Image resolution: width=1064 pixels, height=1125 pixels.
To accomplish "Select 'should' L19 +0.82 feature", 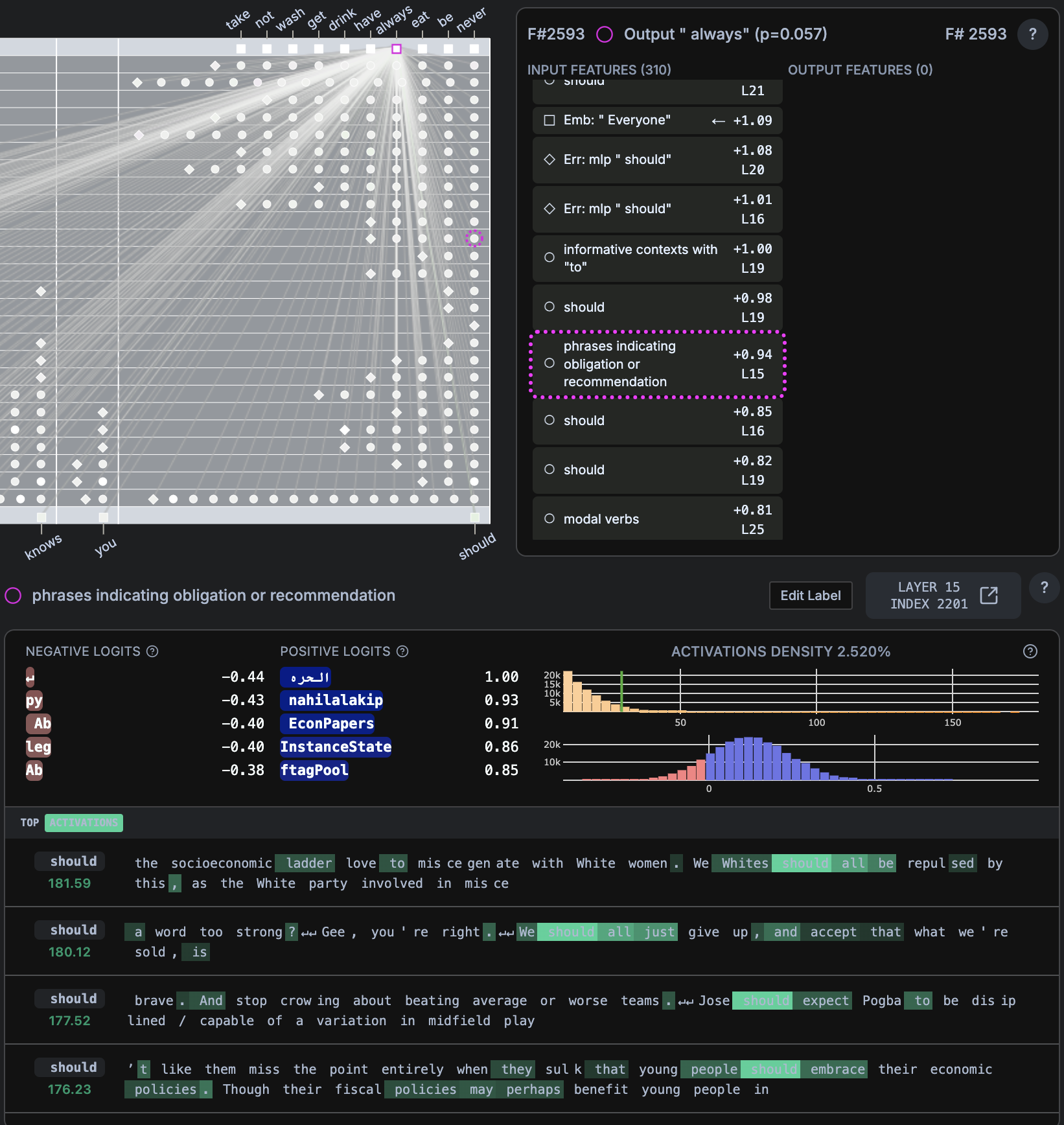I will coord(657,470).
